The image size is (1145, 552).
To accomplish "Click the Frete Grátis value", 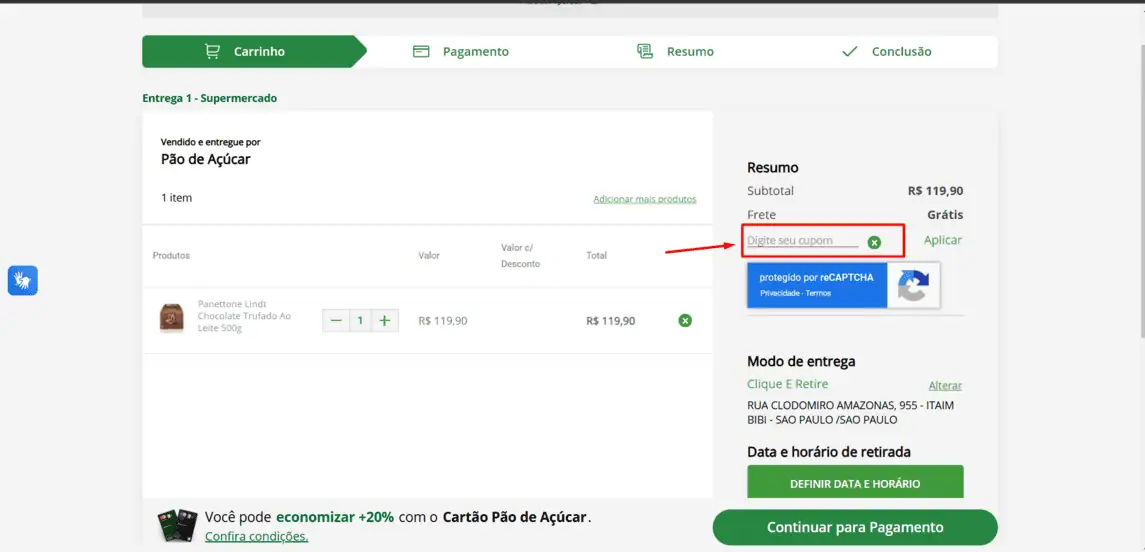I will click(x=945, y=215).
